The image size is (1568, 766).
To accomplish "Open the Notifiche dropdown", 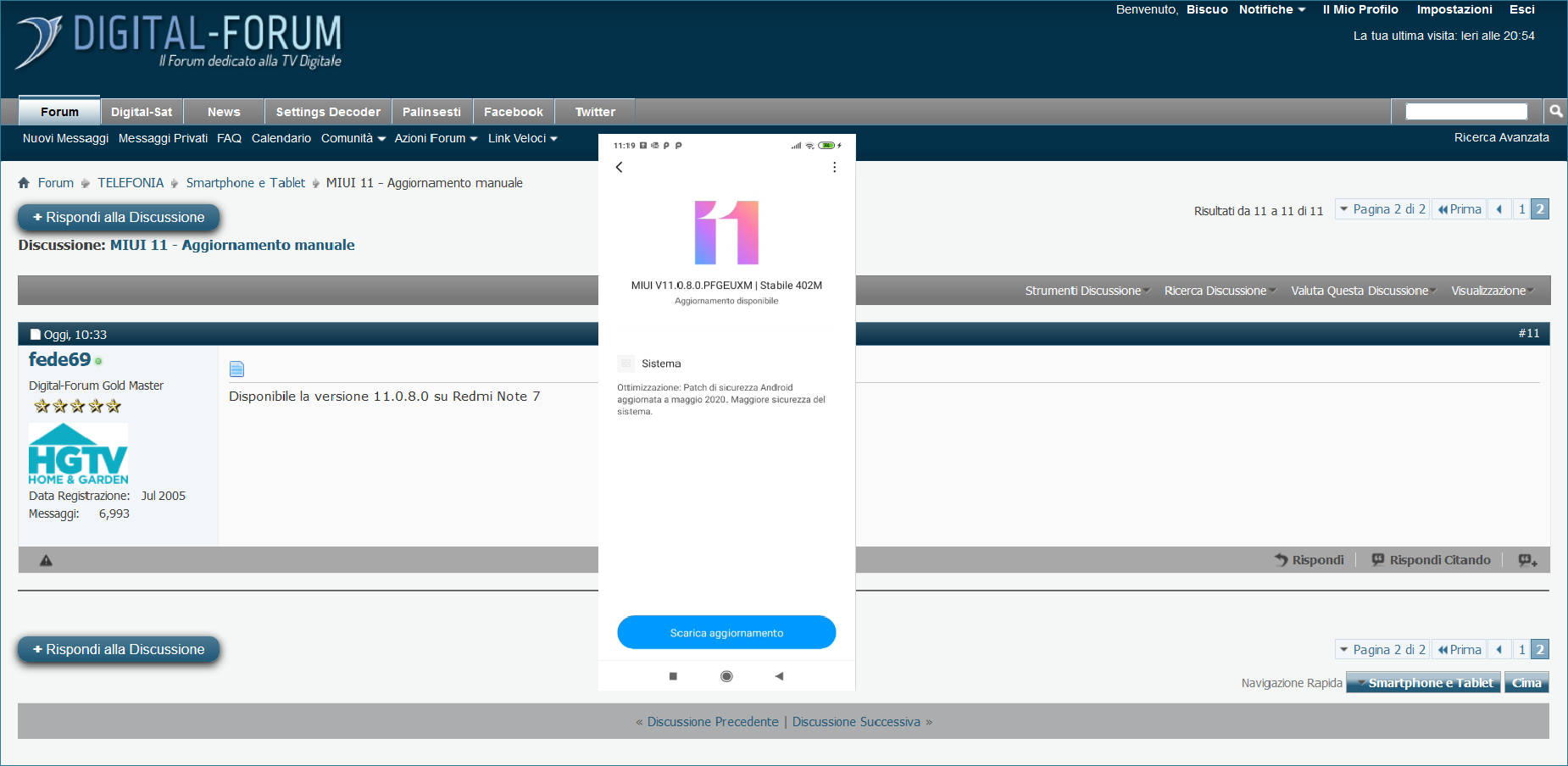I will tap(1272, 9).
